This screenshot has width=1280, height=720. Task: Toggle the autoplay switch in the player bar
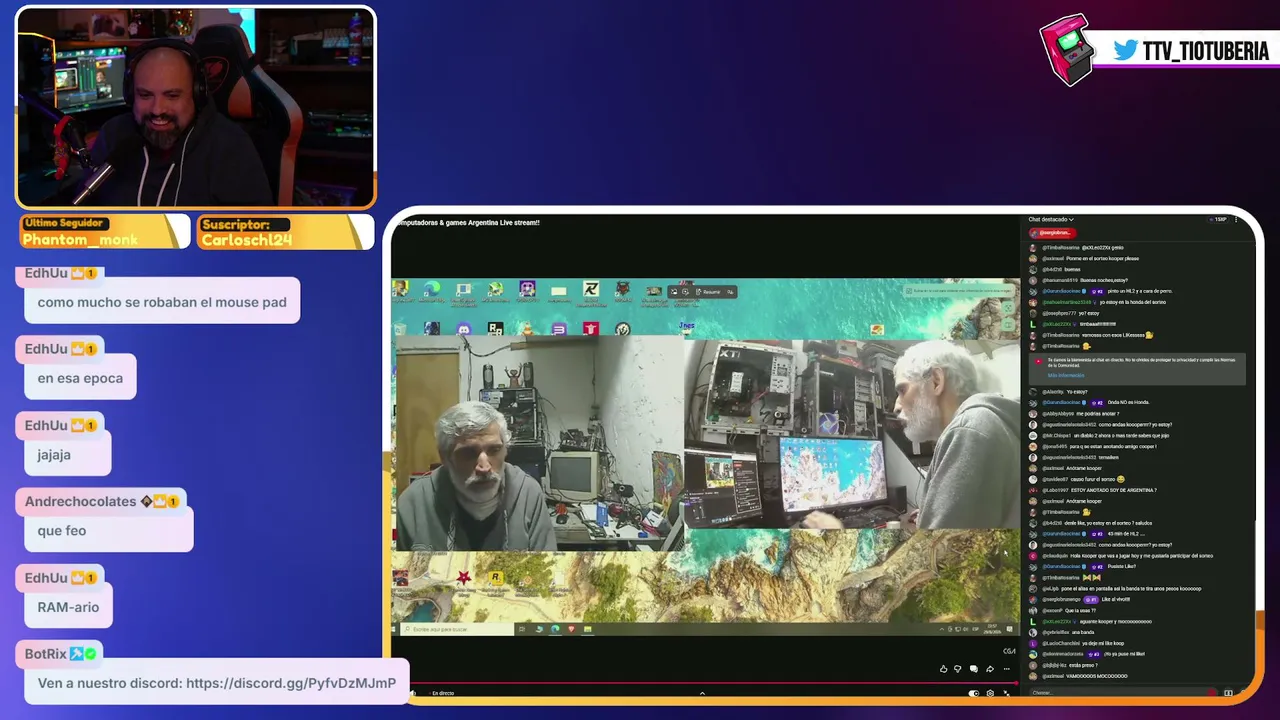tap(973, 693)
